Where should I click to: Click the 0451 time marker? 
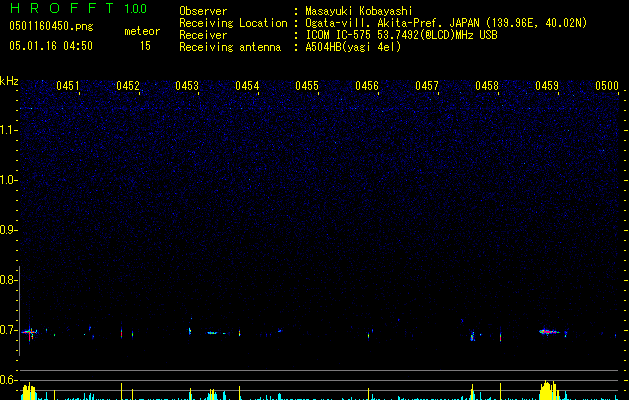point(68,86)
